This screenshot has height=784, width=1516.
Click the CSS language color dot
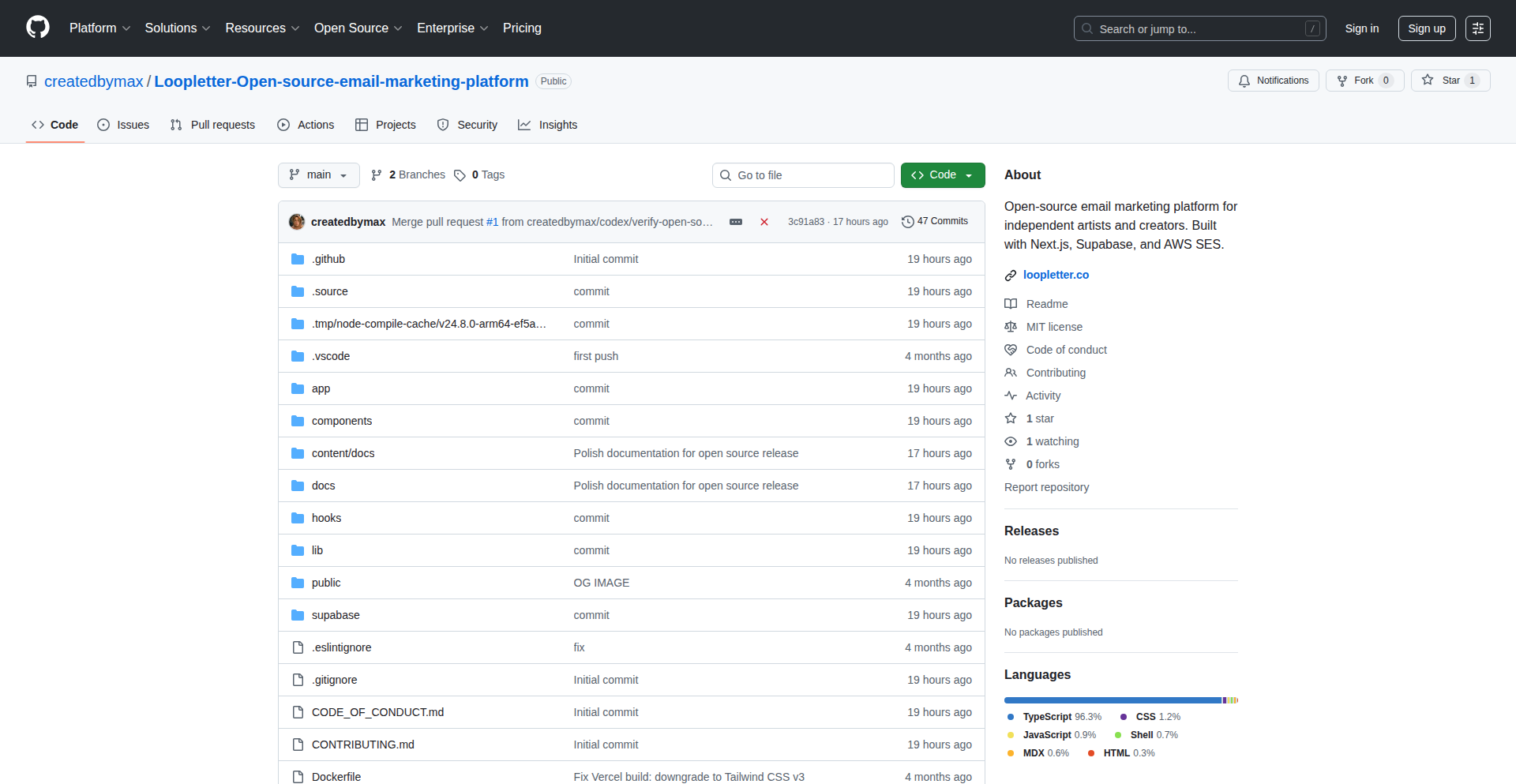tap(1124, 717)
